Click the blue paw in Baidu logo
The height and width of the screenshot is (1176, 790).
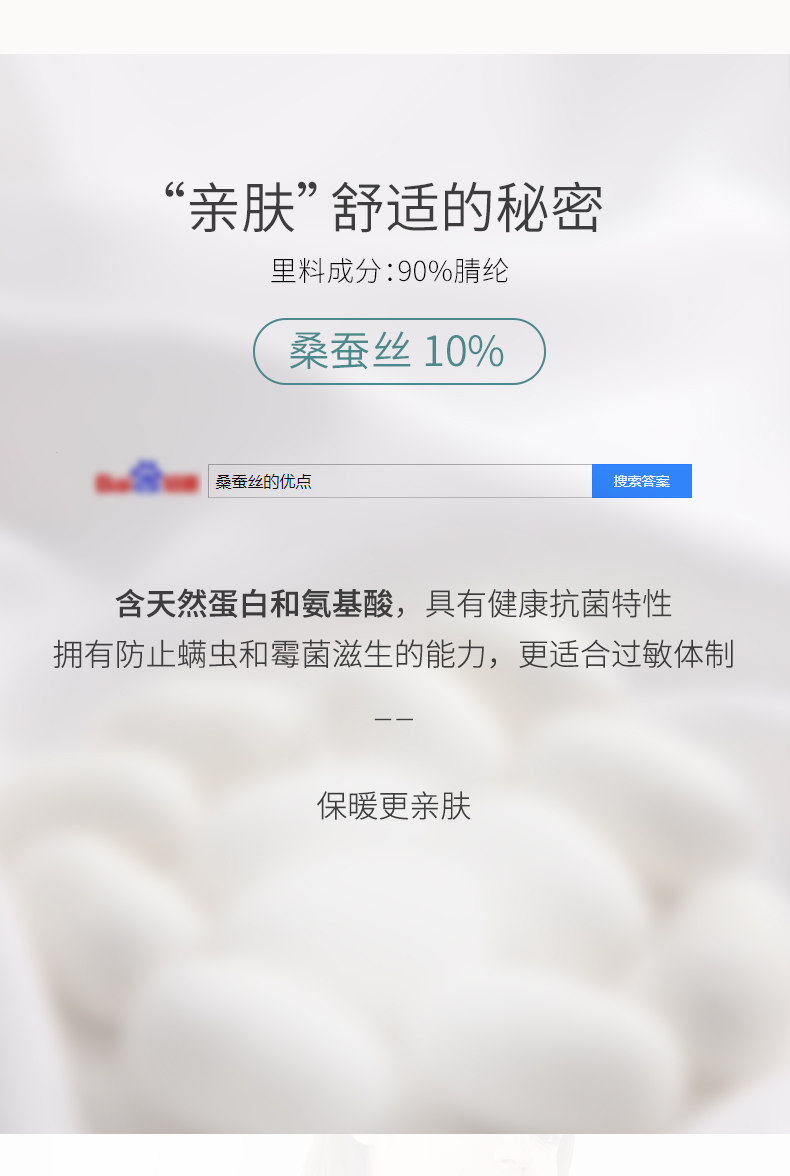click(146, 476)
